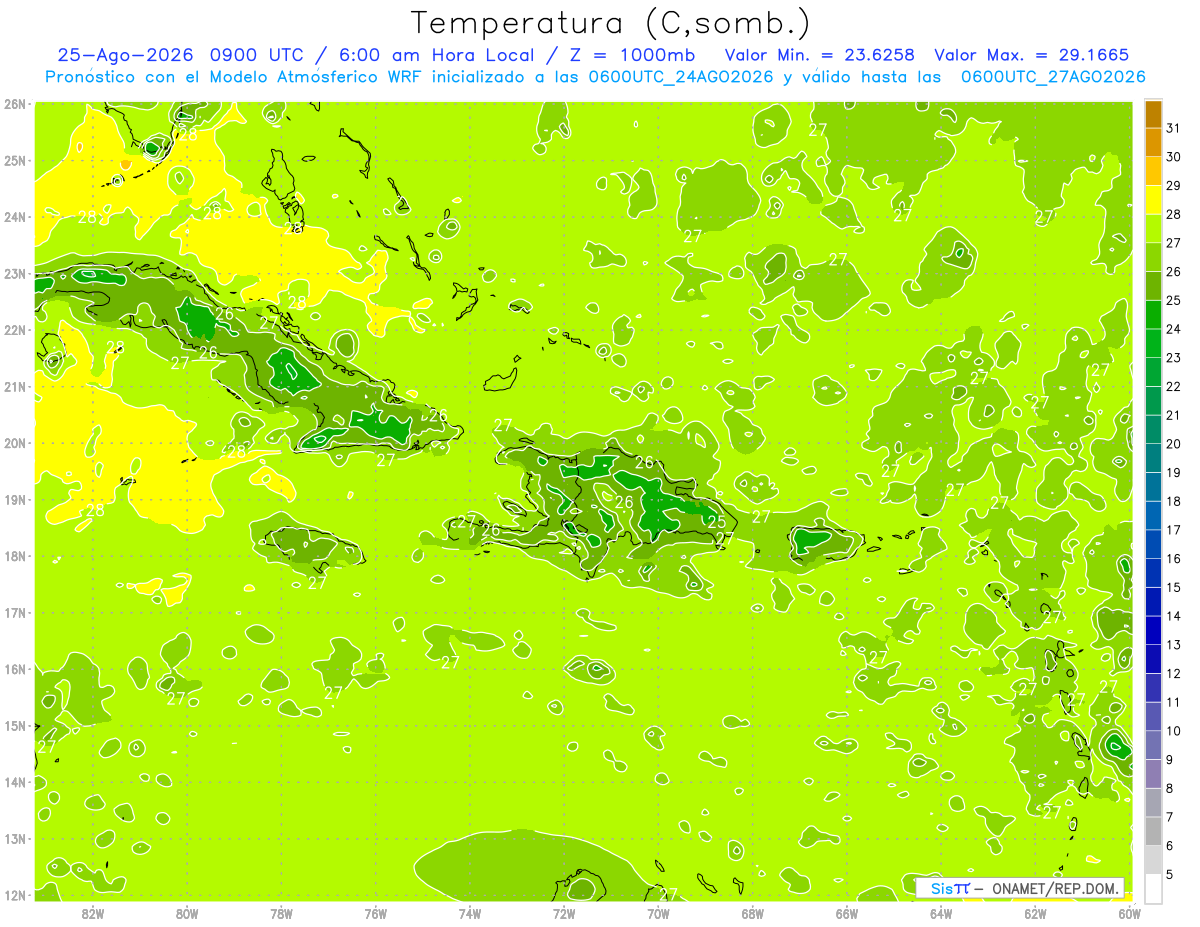Click the '25' contour label over Hispaniola

(717, 521)
